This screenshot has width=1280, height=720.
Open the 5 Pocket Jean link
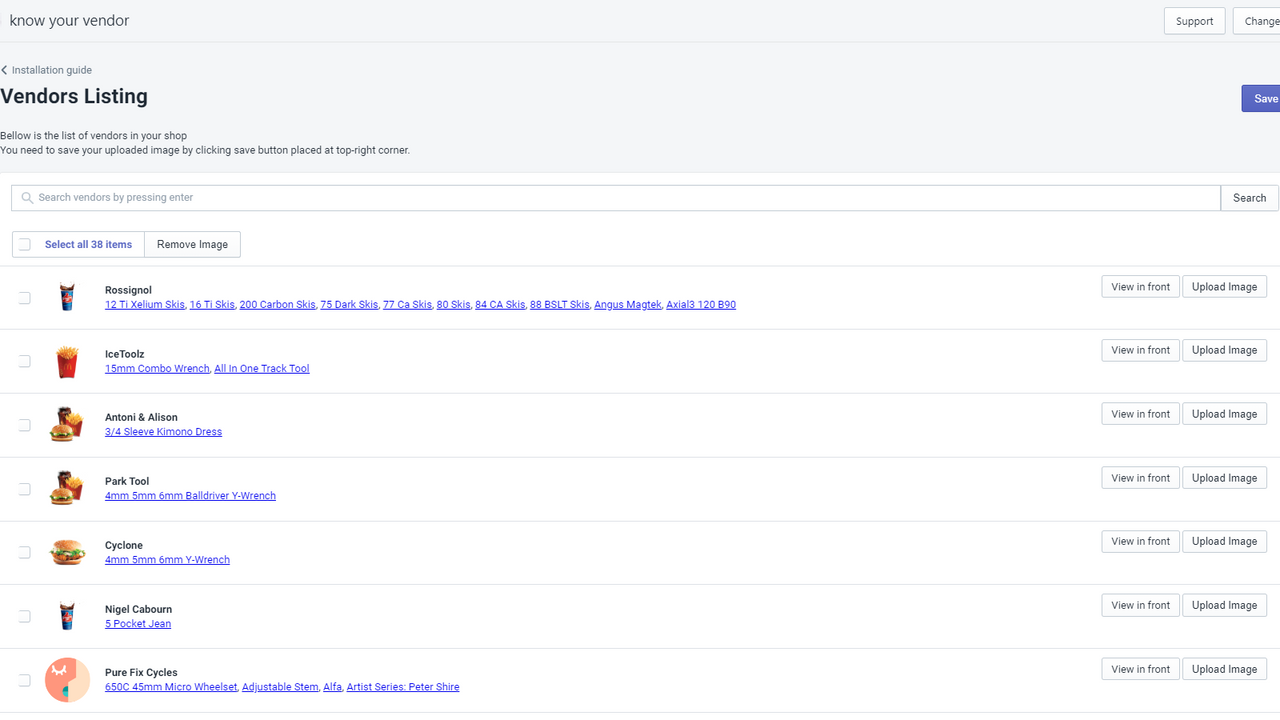(x=138, y=624)
